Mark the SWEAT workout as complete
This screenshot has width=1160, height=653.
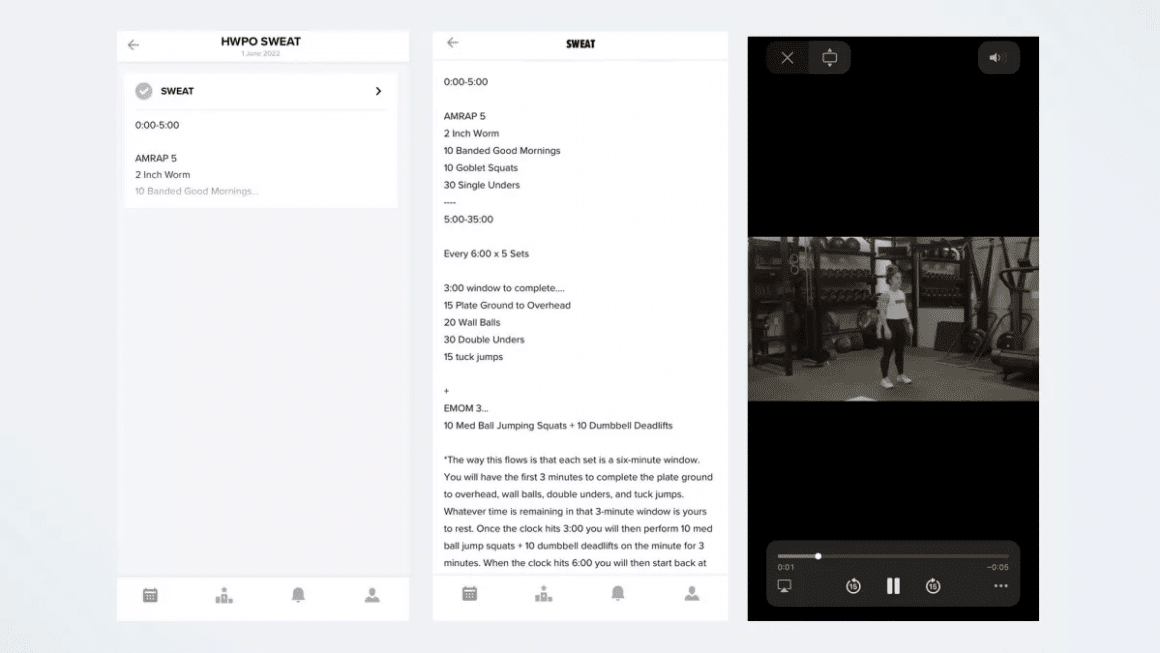click(x=144, y=91)
